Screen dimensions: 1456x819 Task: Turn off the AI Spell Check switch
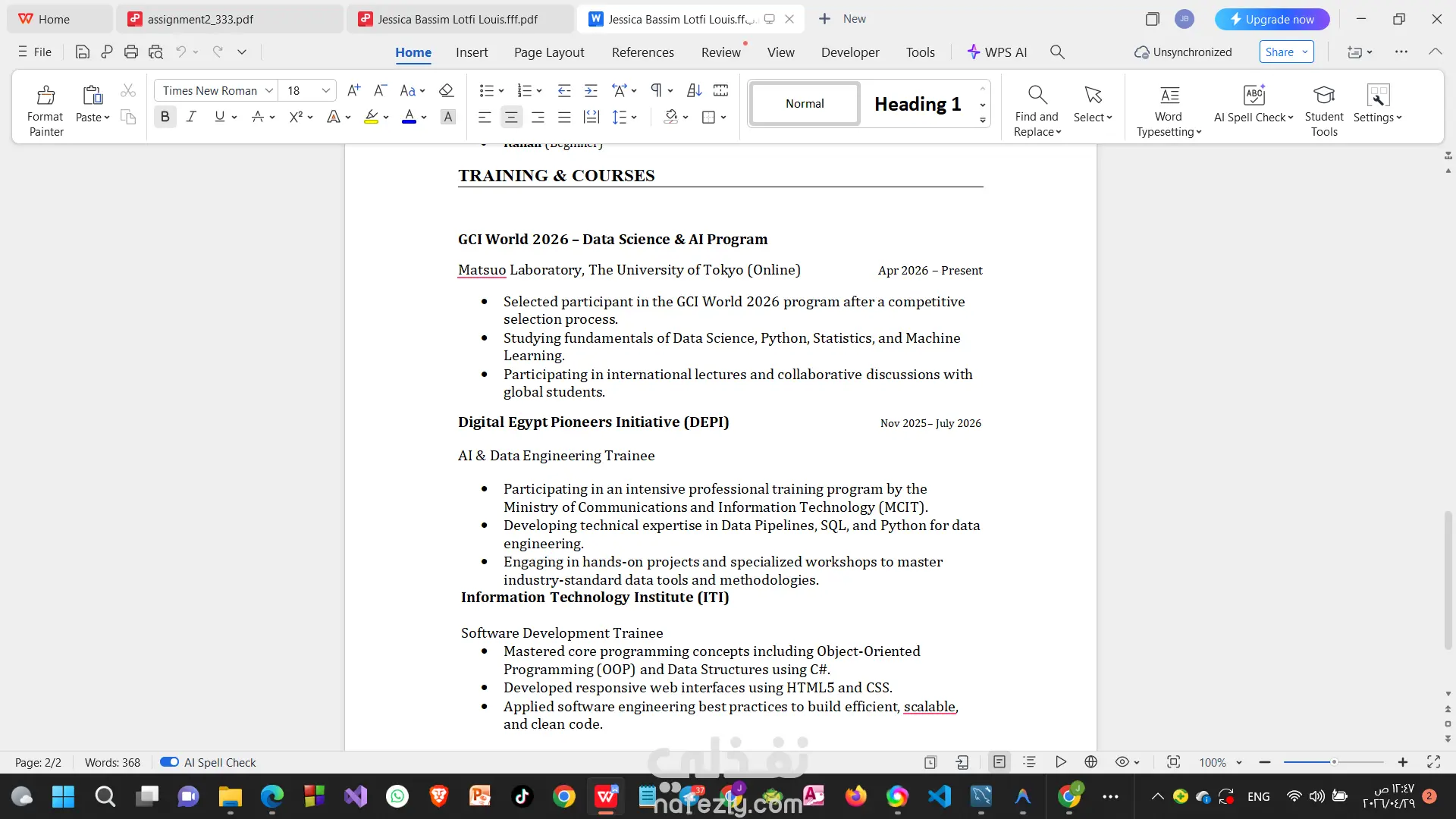[169, 762]
